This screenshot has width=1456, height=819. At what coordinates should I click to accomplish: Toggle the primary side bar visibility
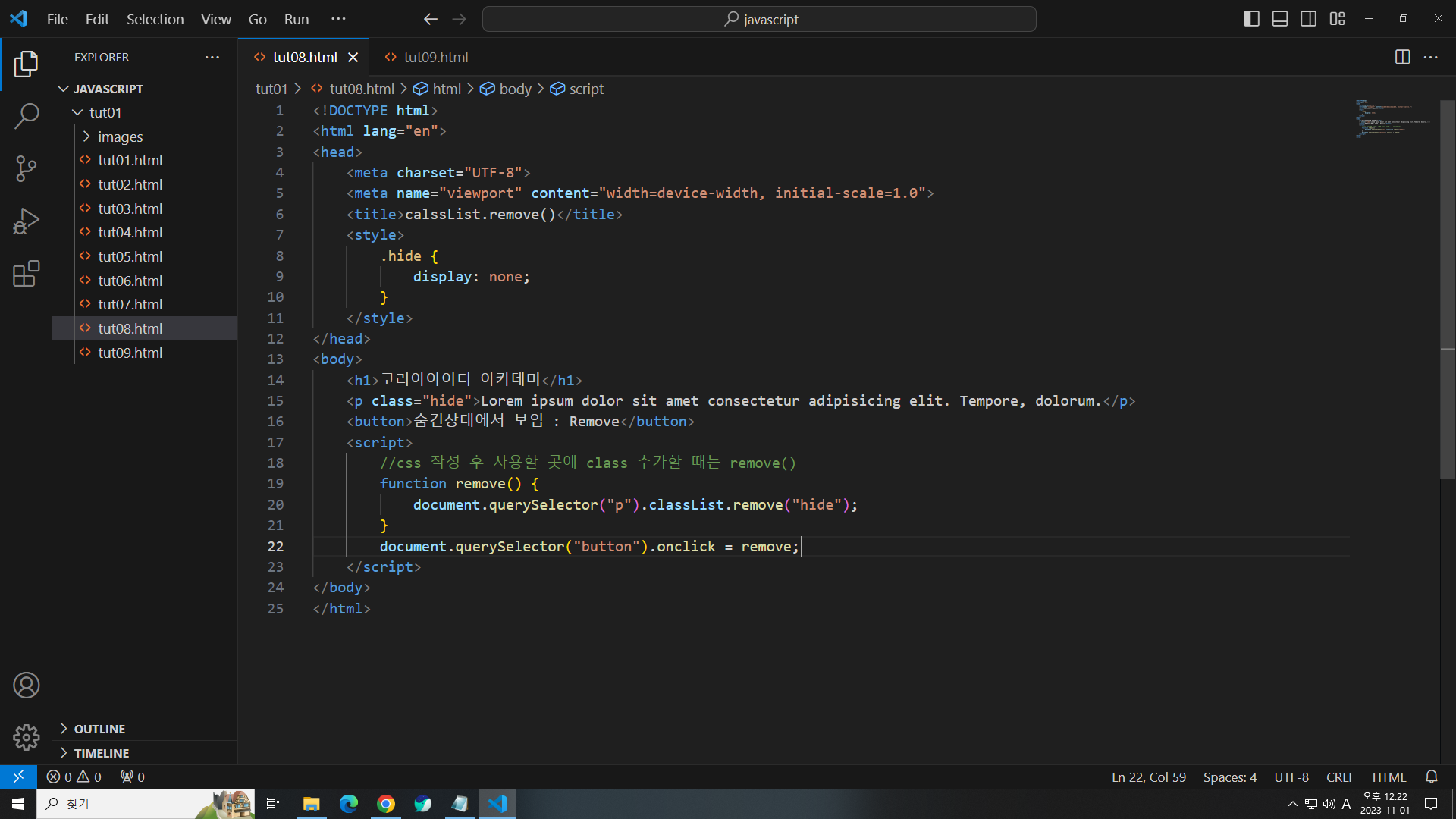(x=1251, y=19)
